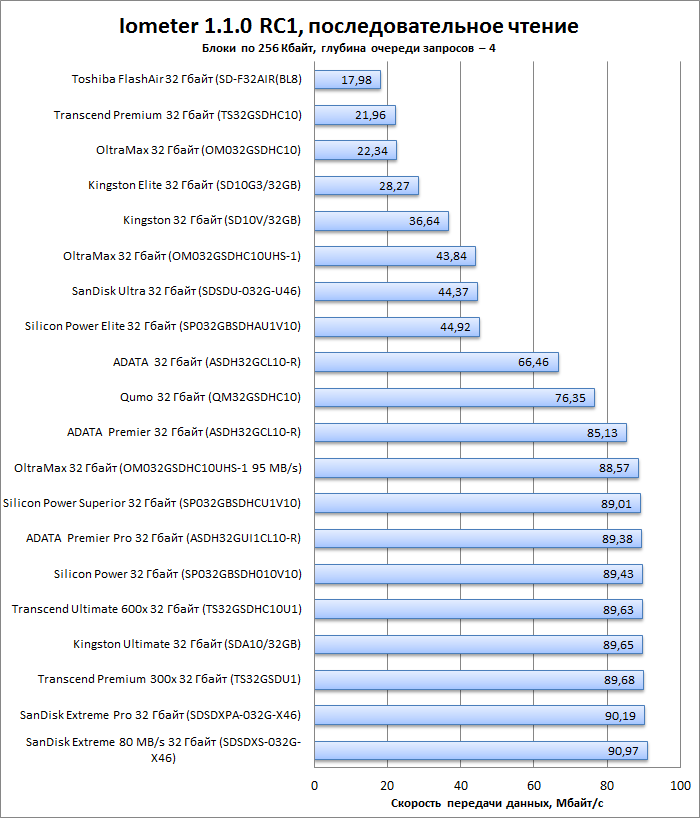The width and height of the screenshot is (700, 818).
Task: Click the bar showing 90,19
Action: click(x=479, y=715)
